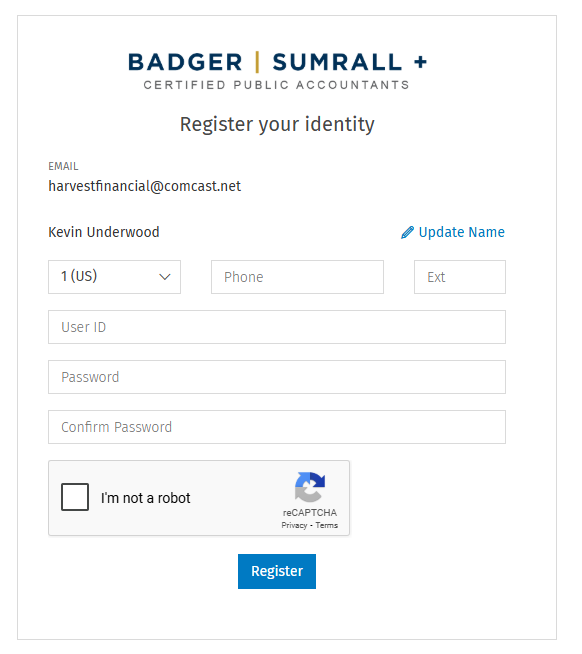Click the pencil icon beside Update Name
The image size is (582, 654).
click(407, 232)
